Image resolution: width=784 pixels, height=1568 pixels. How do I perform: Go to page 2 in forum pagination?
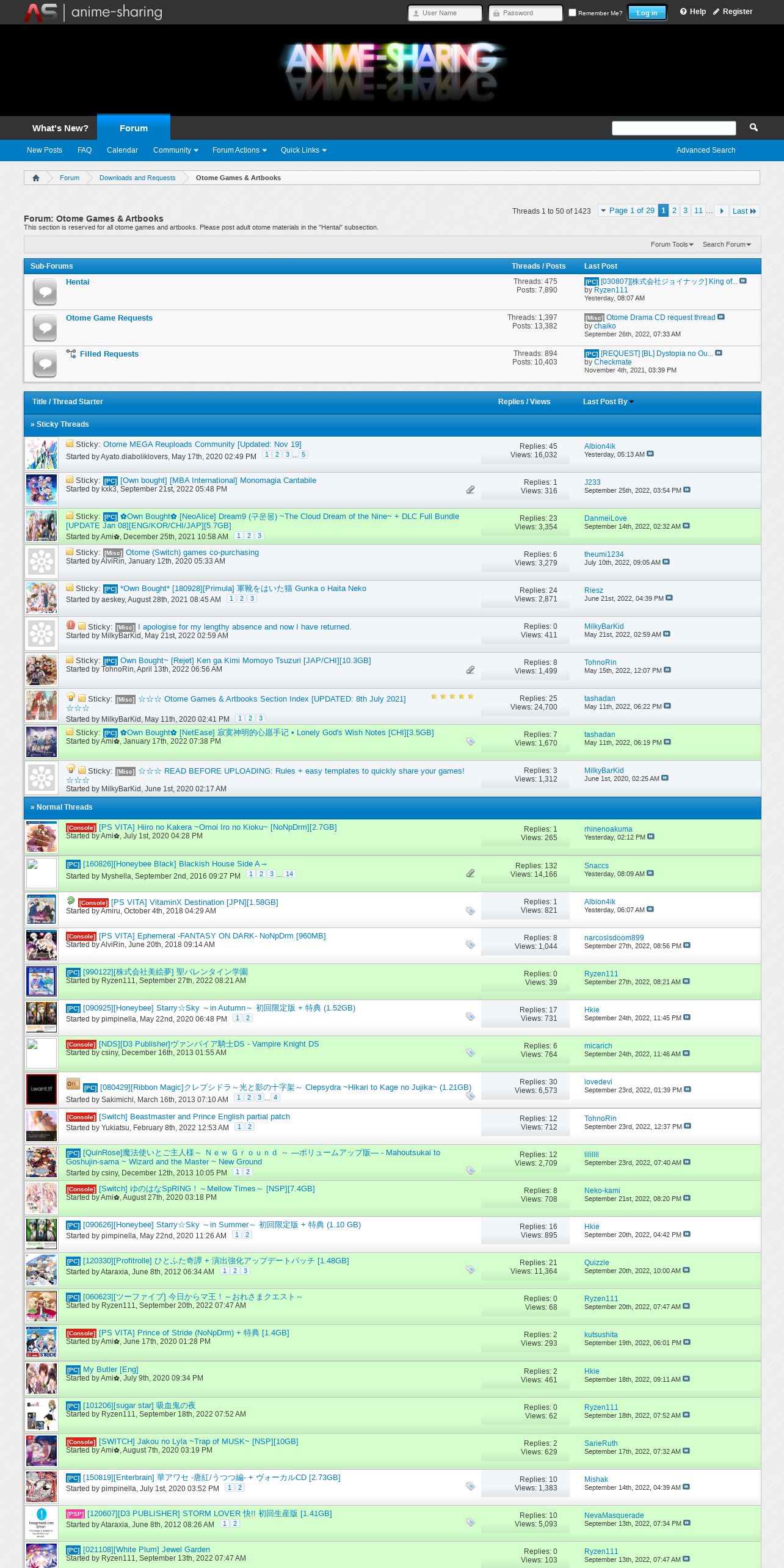point(674,211)
